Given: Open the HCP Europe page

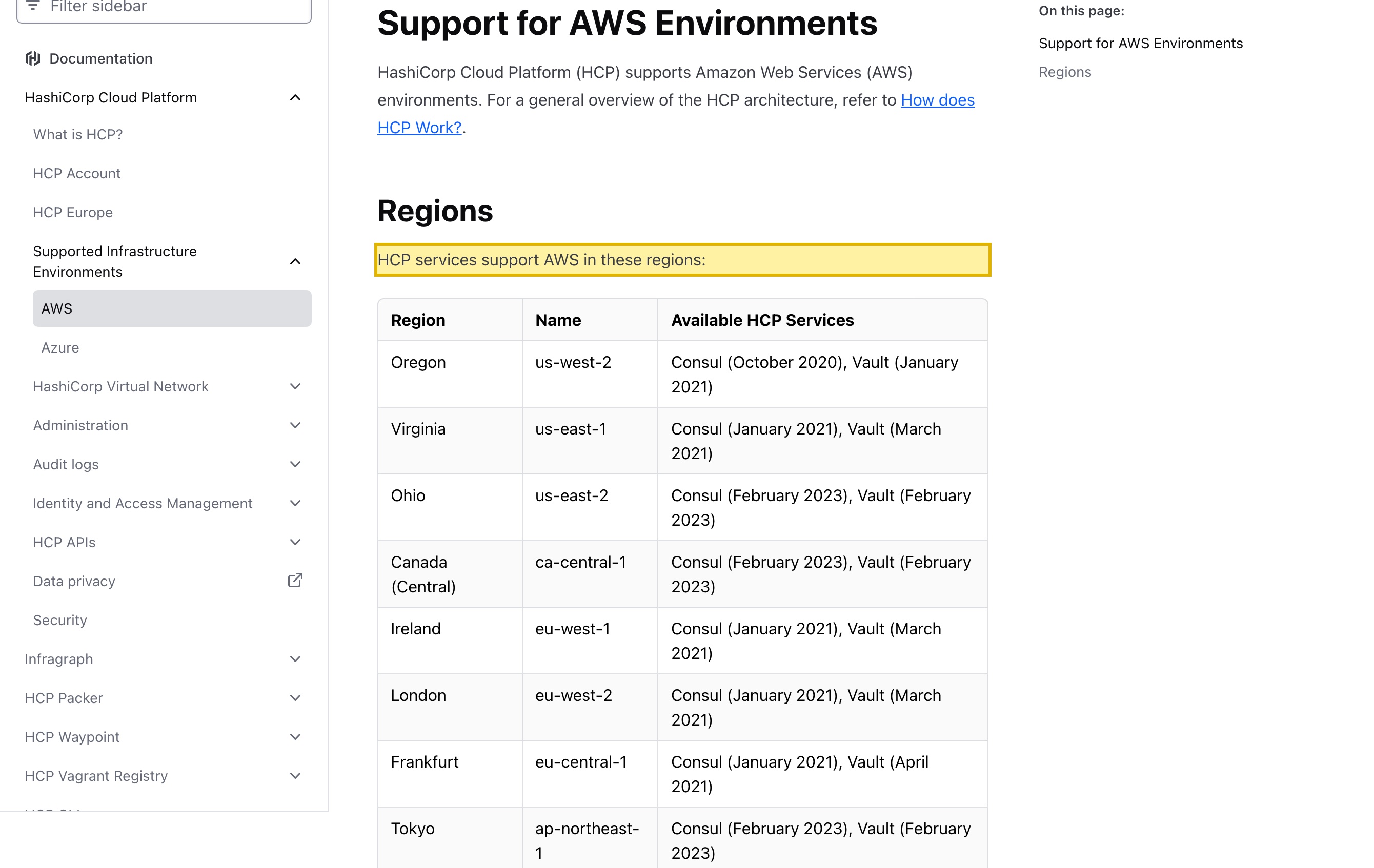Looking at the screenshot, I should click(x=73, y=212).
